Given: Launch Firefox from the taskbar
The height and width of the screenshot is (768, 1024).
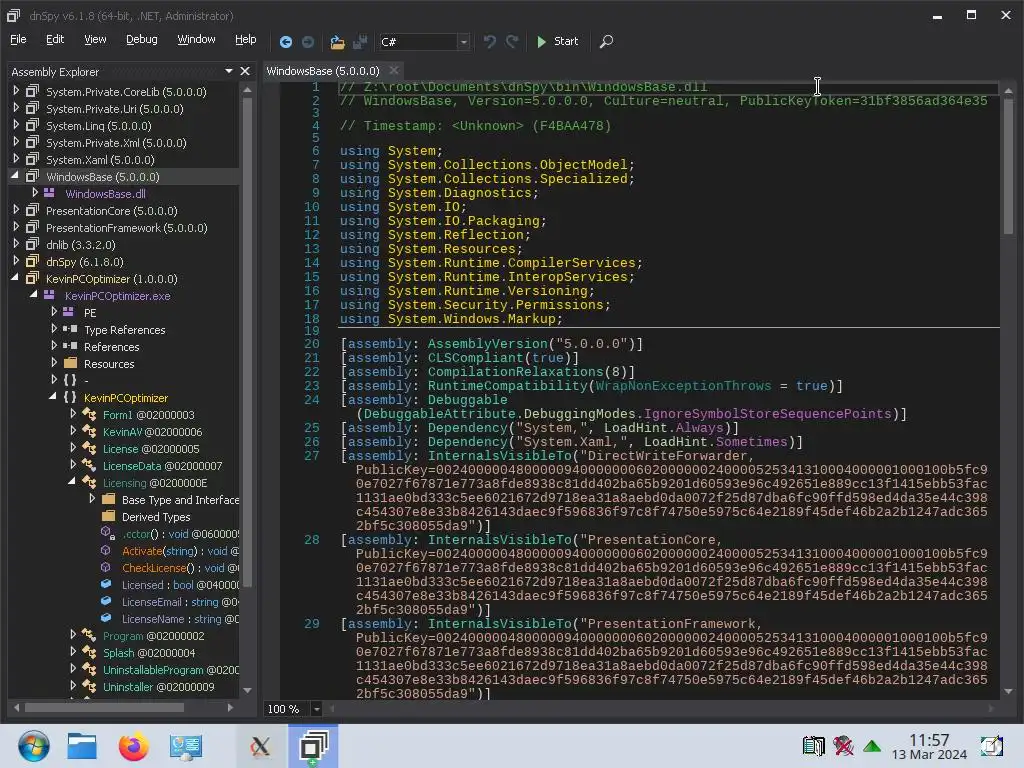Looking at the screenshot, I should 134,746.
